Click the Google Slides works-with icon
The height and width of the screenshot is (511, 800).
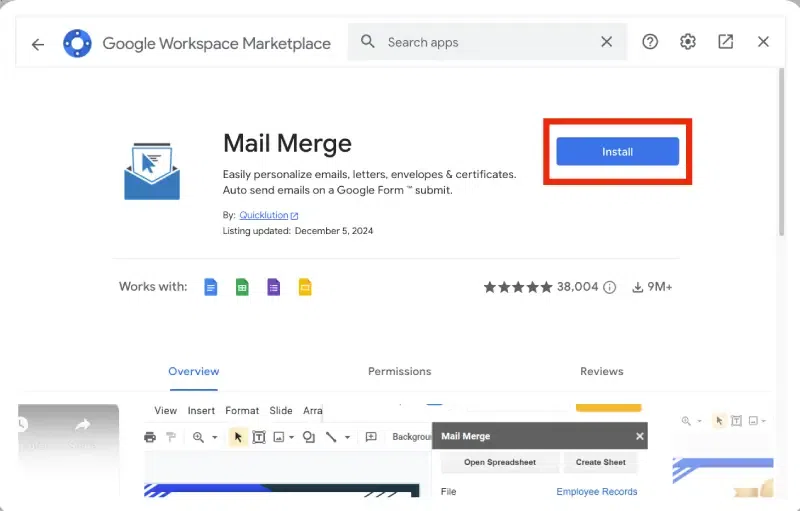pos(305,287)
